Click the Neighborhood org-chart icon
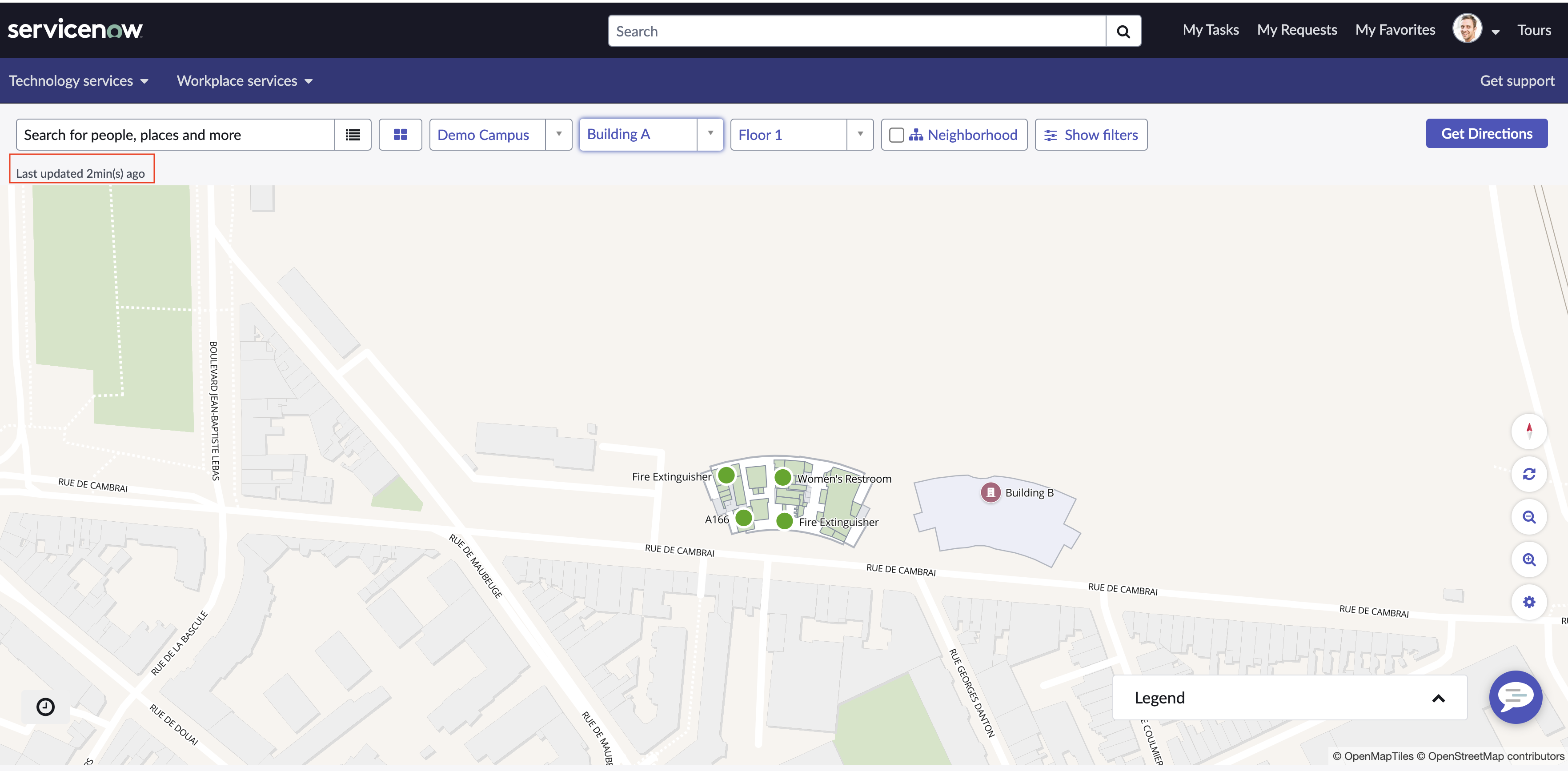This screenshot has width=1568, height=771. tap(915, 135)
